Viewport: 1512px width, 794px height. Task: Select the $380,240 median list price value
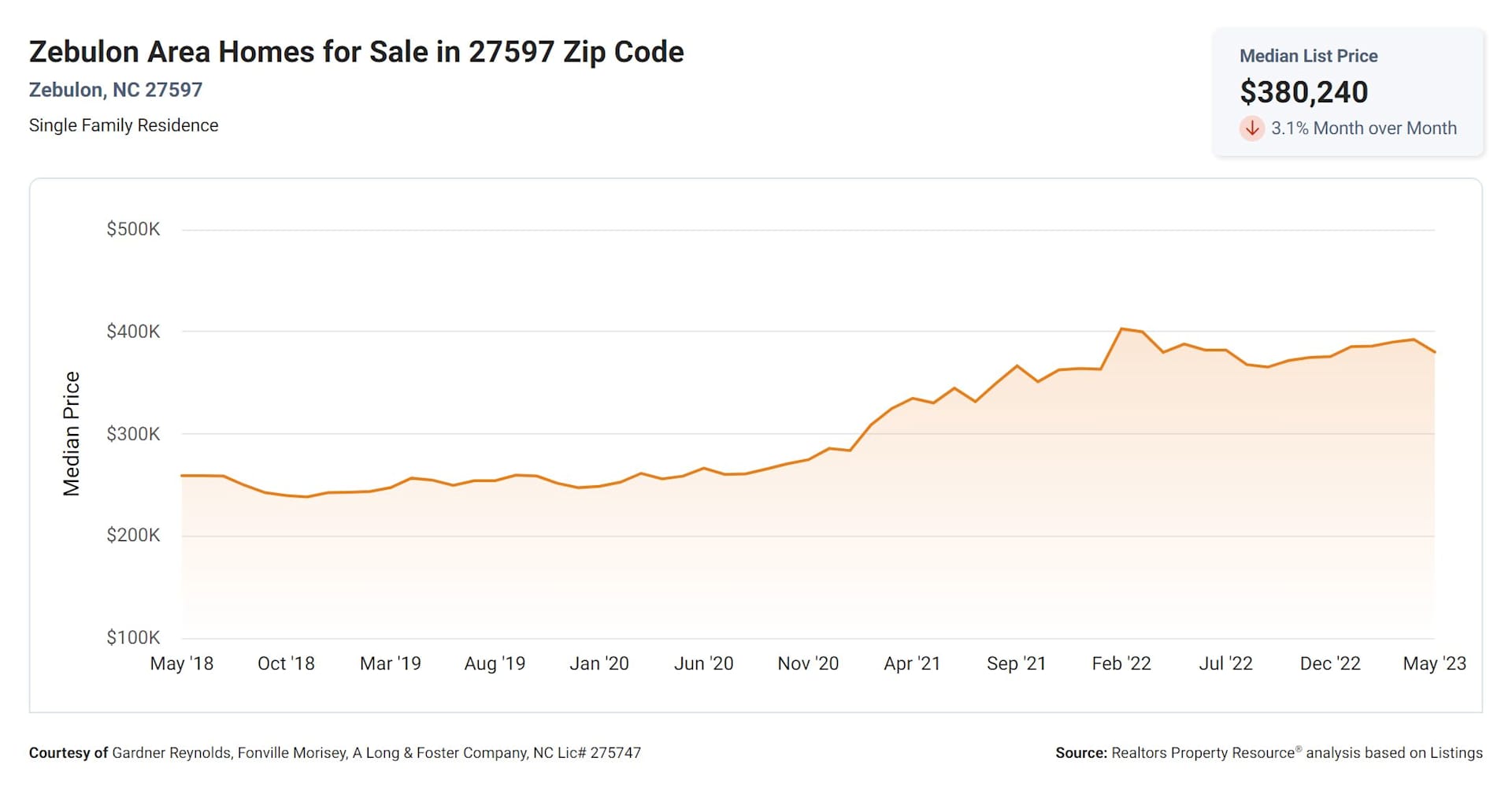point(1303,92)
